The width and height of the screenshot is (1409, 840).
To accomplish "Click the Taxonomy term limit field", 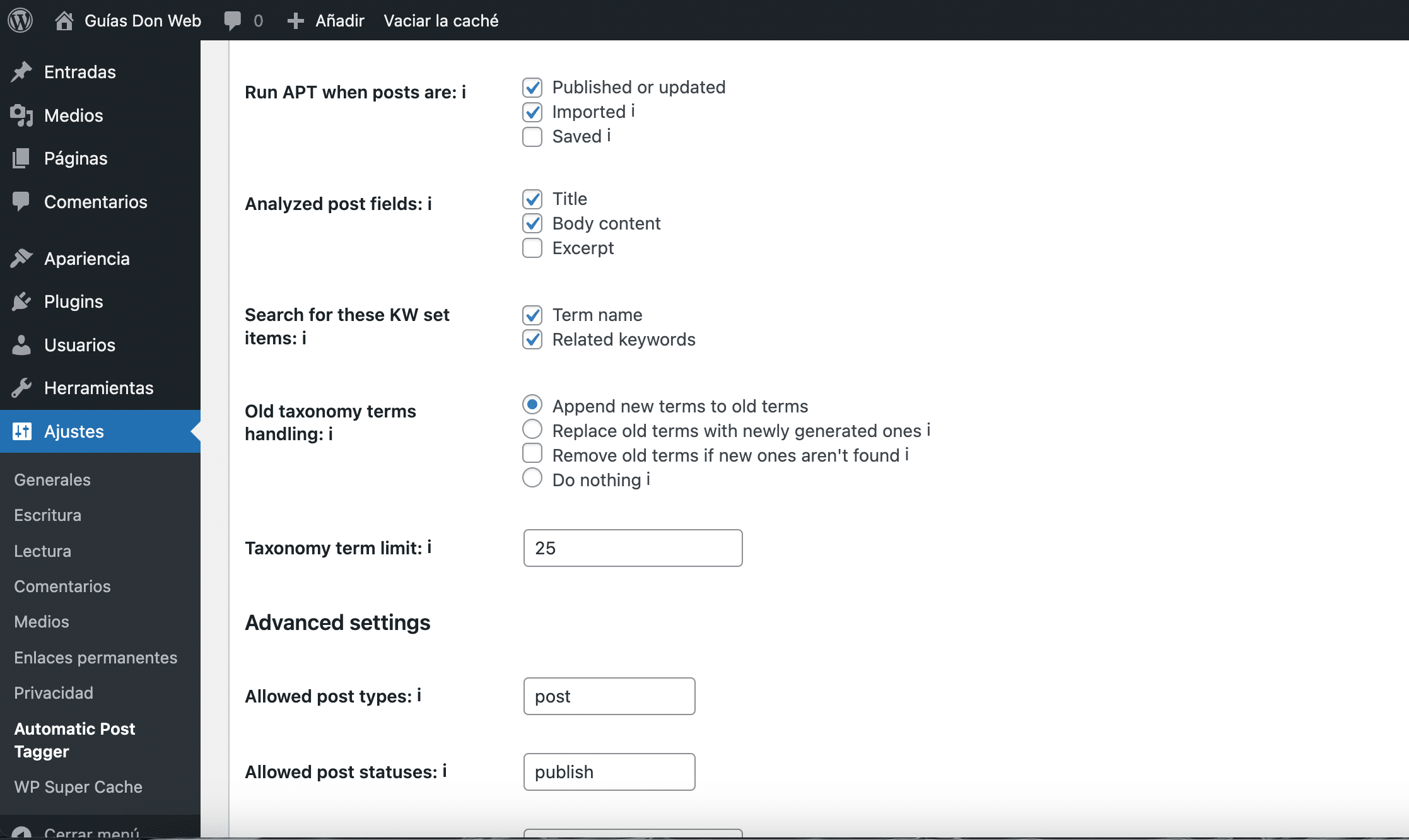I will click(x=633, y=548).
